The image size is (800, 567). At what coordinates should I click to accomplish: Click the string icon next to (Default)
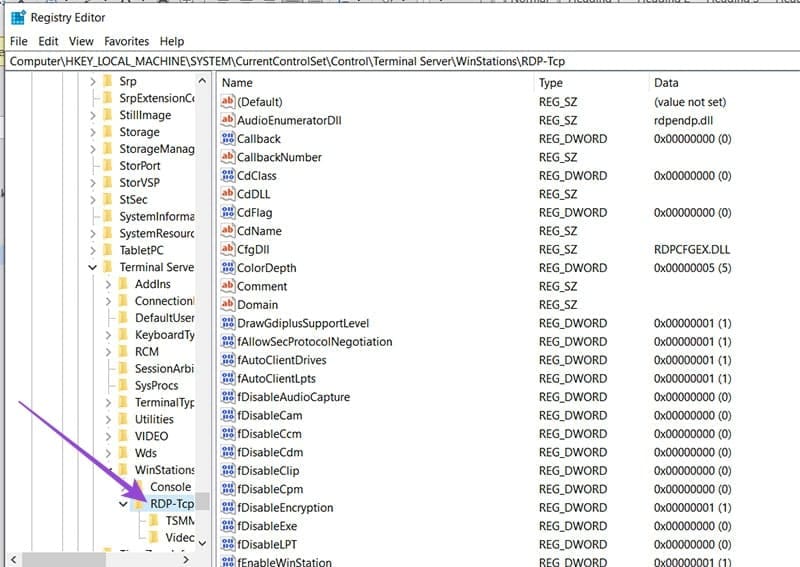[228, 101]
